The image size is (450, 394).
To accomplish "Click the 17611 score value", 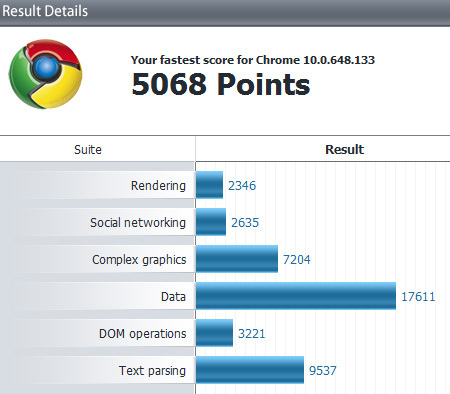I will [418, 297].
